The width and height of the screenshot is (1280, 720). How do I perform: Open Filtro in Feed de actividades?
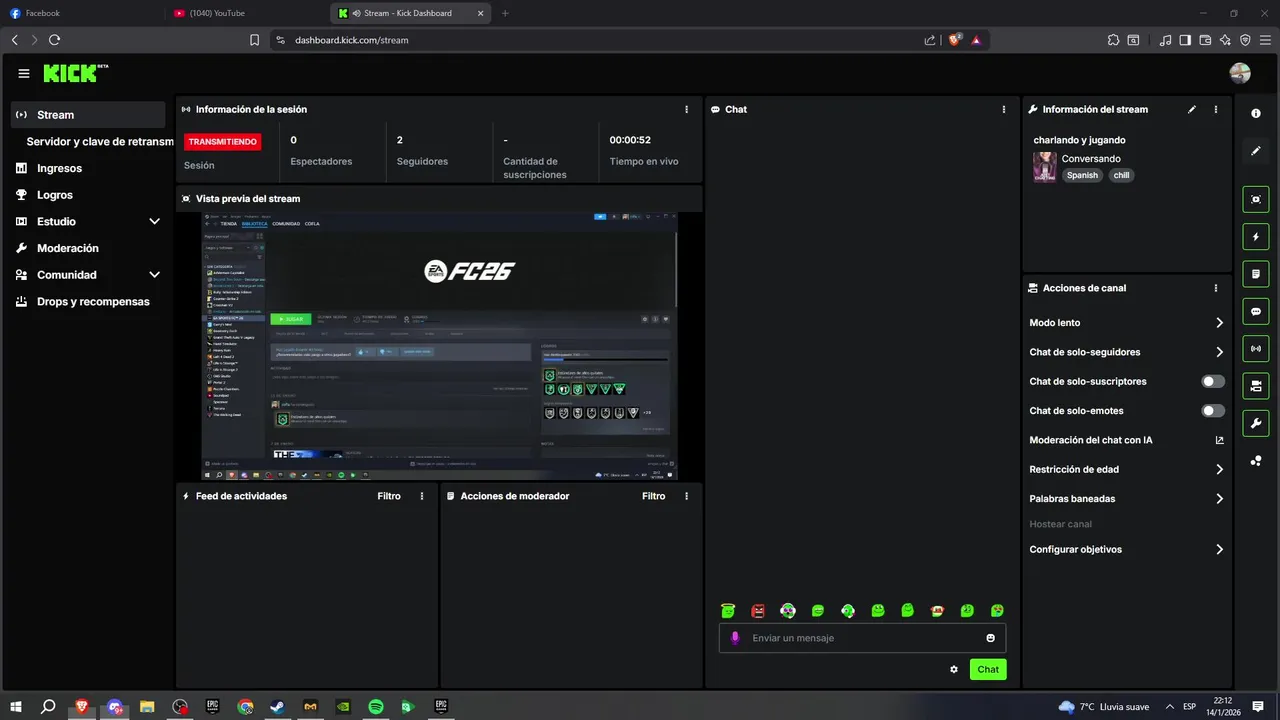(389, 496)
